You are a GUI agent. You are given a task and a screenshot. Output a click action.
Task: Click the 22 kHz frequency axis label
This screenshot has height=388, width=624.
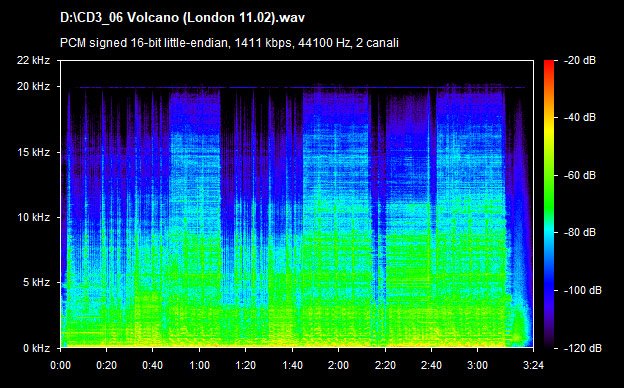(33, 60)
